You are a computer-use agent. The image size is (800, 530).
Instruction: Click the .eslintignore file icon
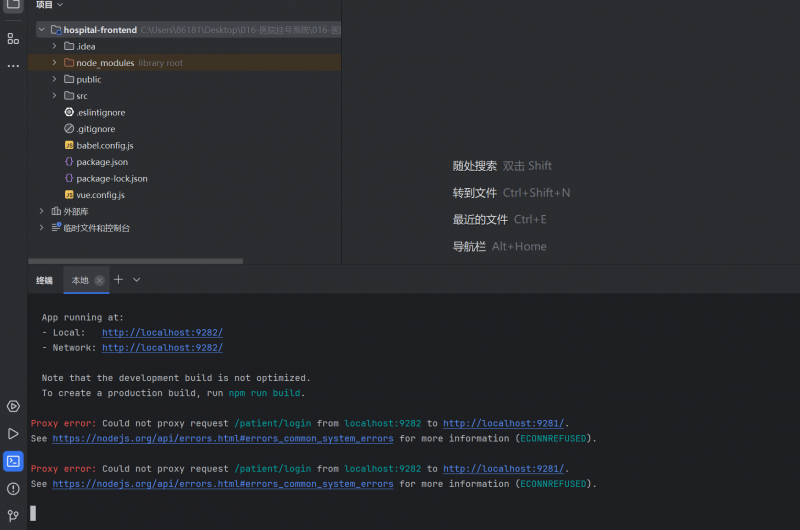point(69,112)
